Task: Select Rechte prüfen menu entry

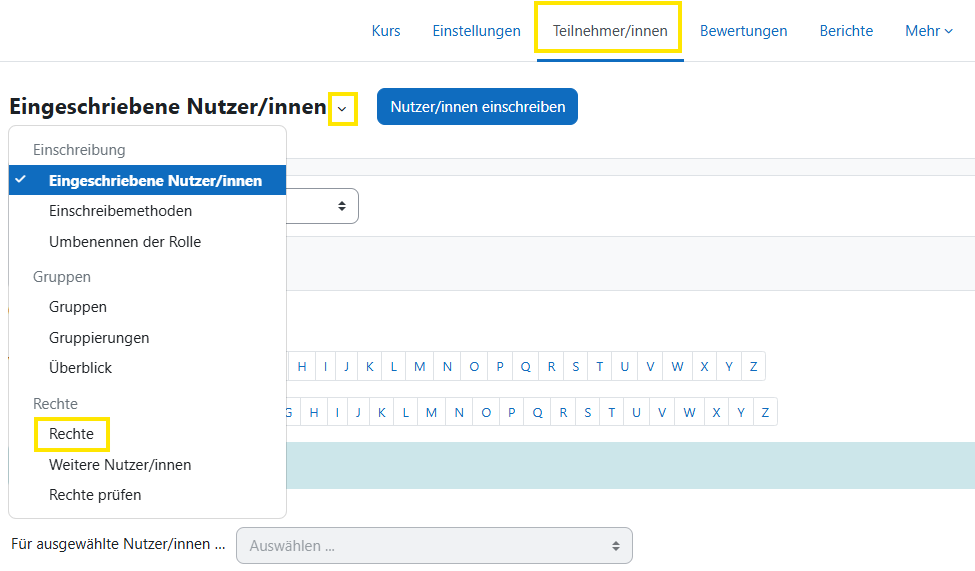Action: point(95,495)
